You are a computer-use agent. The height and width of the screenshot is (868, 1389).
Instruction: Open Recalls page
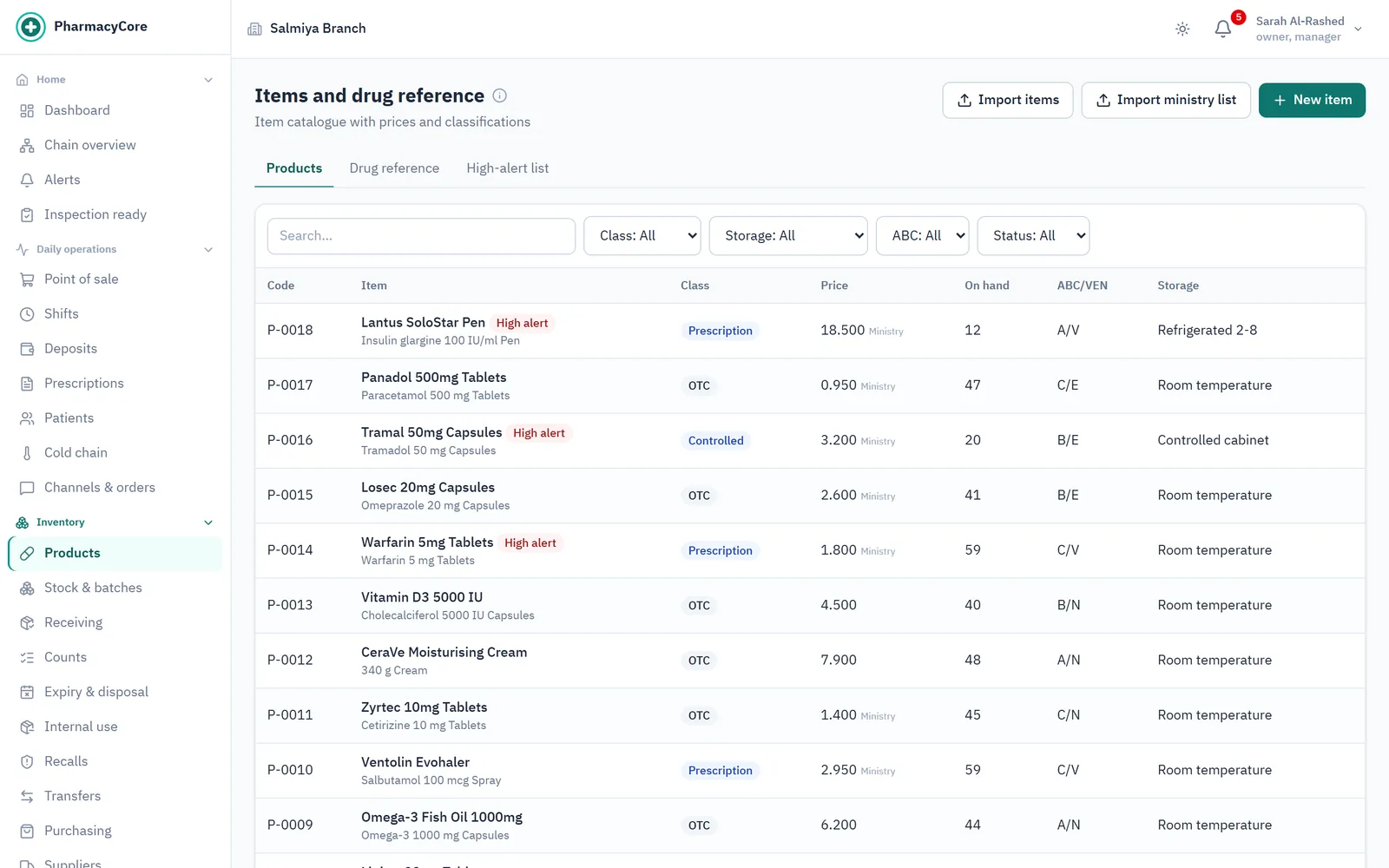coord(115,761)
